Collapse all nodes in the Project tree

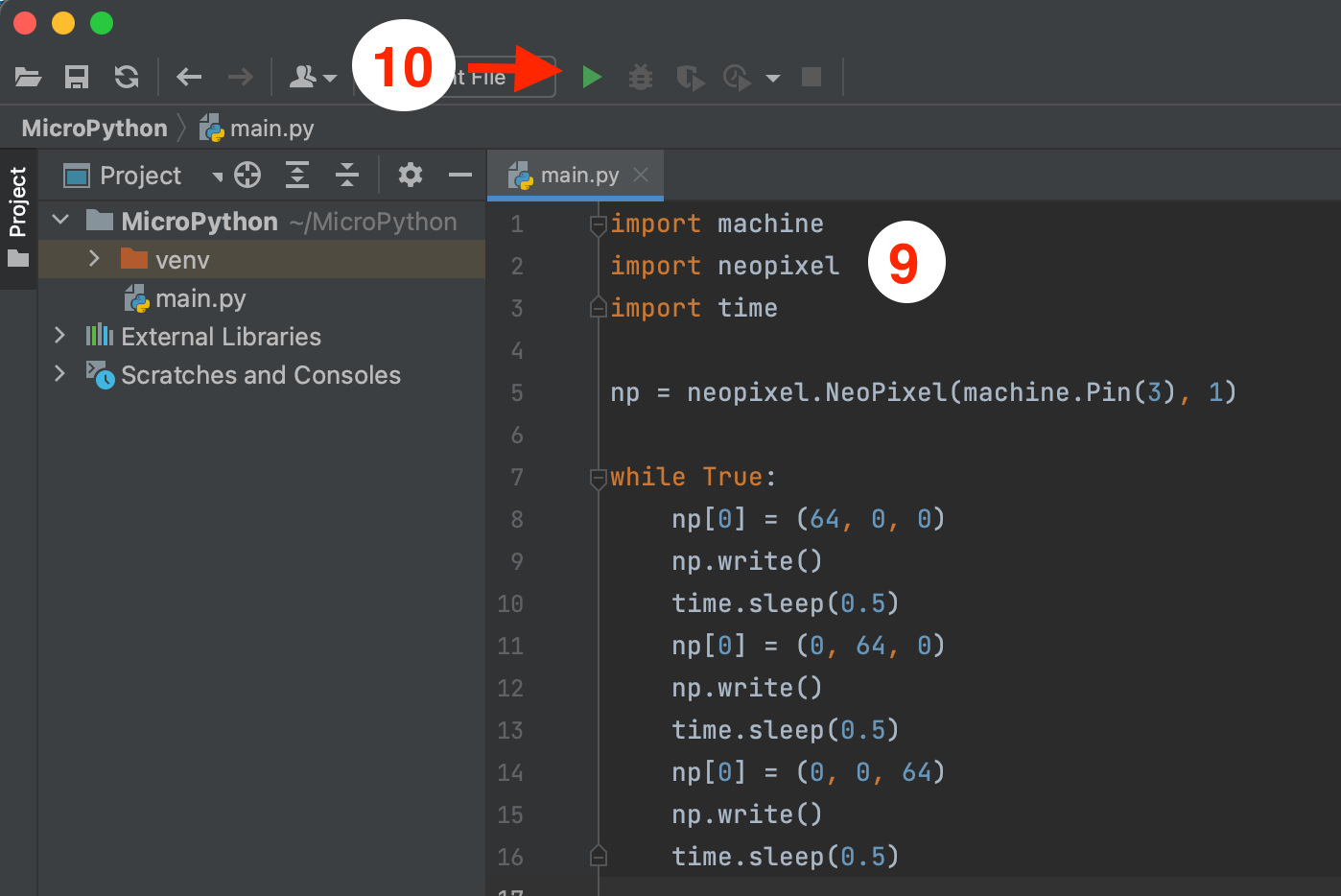[347, 175]
